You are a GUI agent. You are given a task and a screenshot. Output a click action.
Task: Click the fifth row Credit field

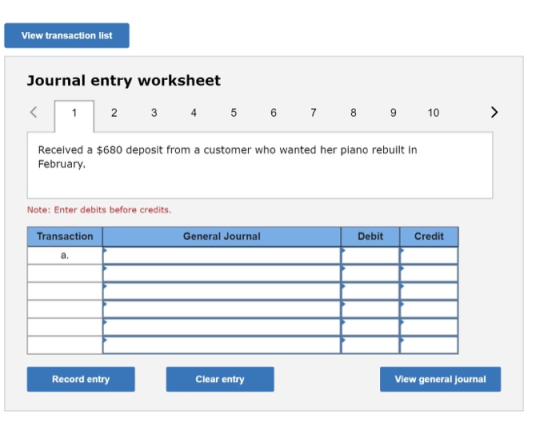coord(429,327)
